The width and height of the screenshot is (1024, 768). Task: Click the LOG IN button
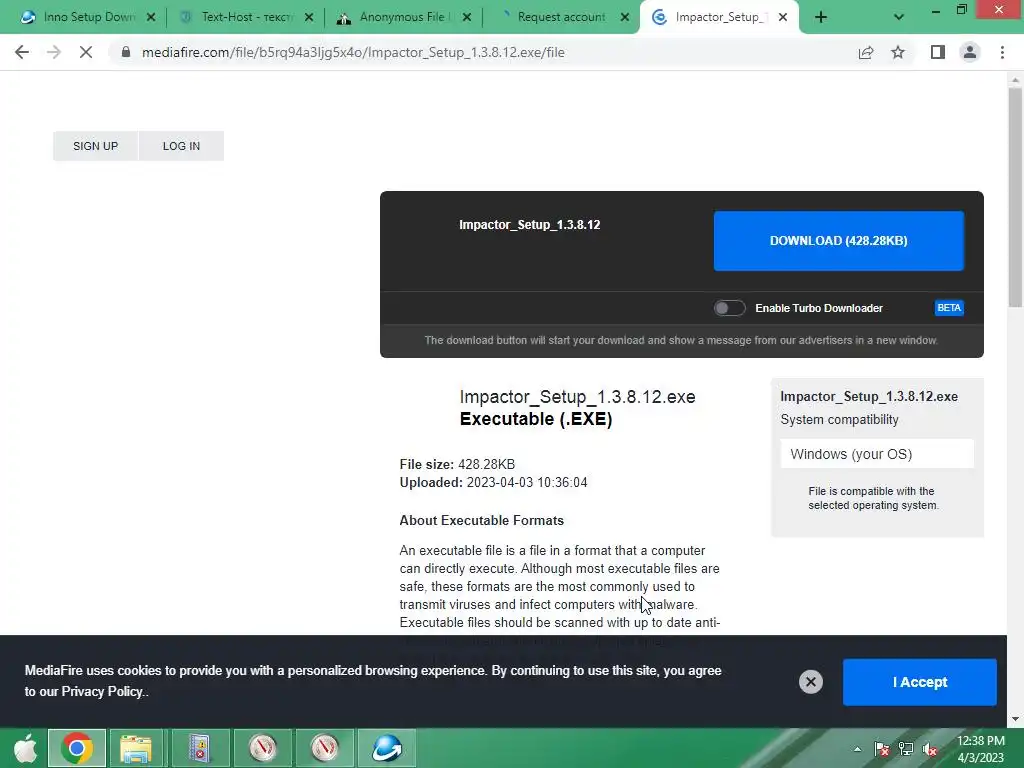(182, 146)
